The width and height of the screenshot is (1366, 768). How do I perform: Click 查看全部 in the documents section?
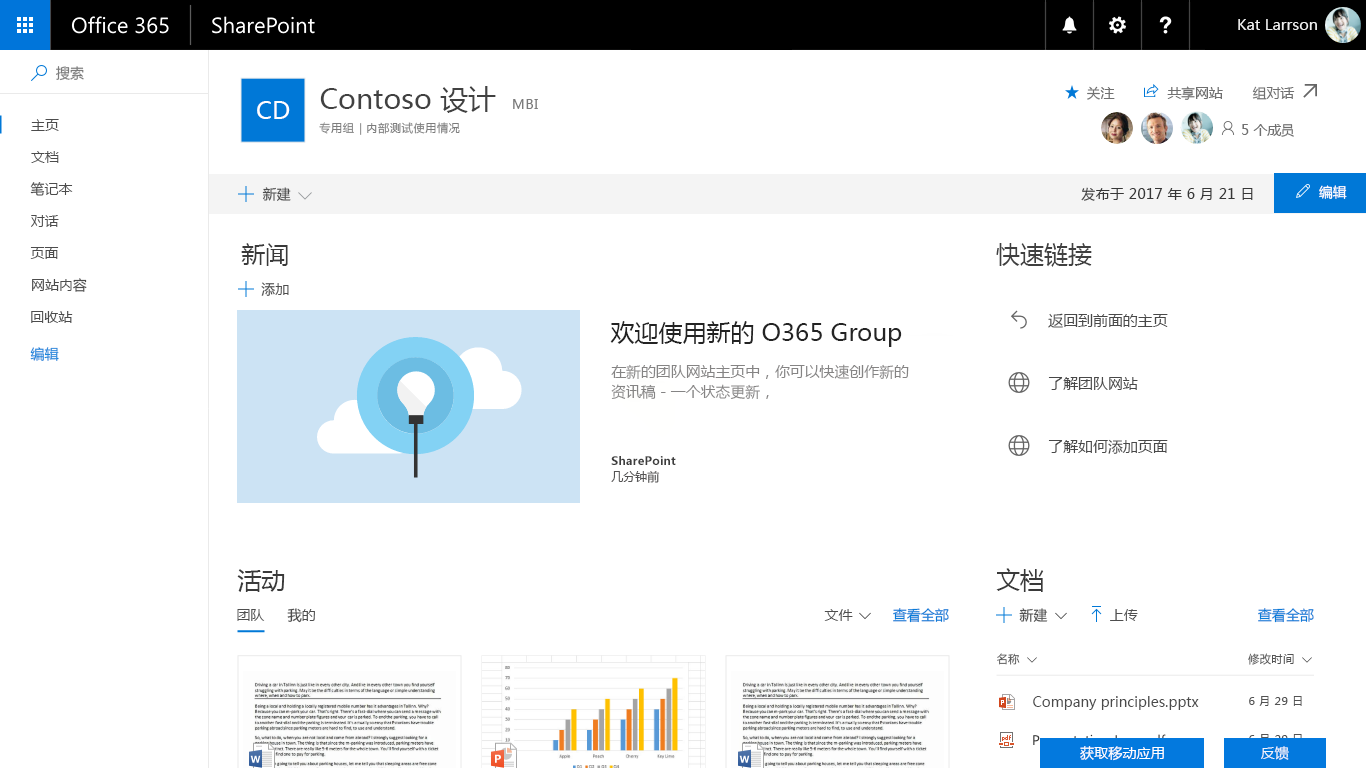point(1286,615)
